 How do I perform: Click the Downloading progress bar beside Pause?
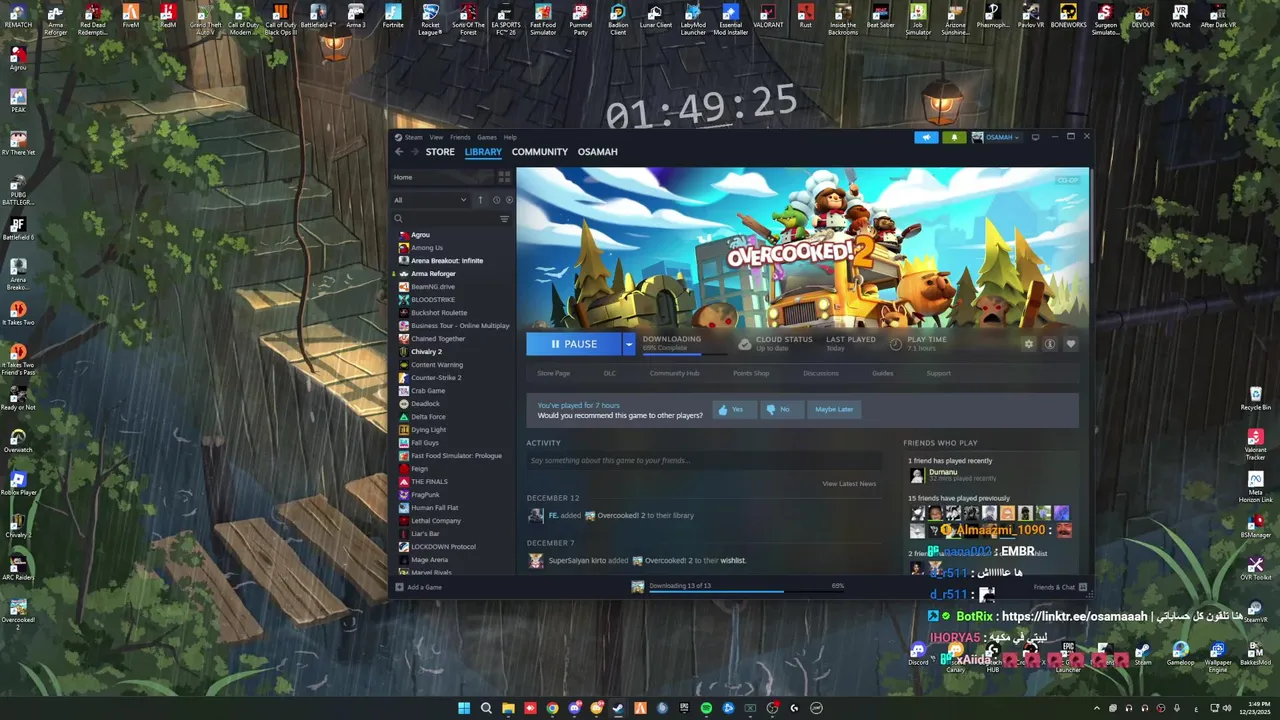(x=685, y=354)
